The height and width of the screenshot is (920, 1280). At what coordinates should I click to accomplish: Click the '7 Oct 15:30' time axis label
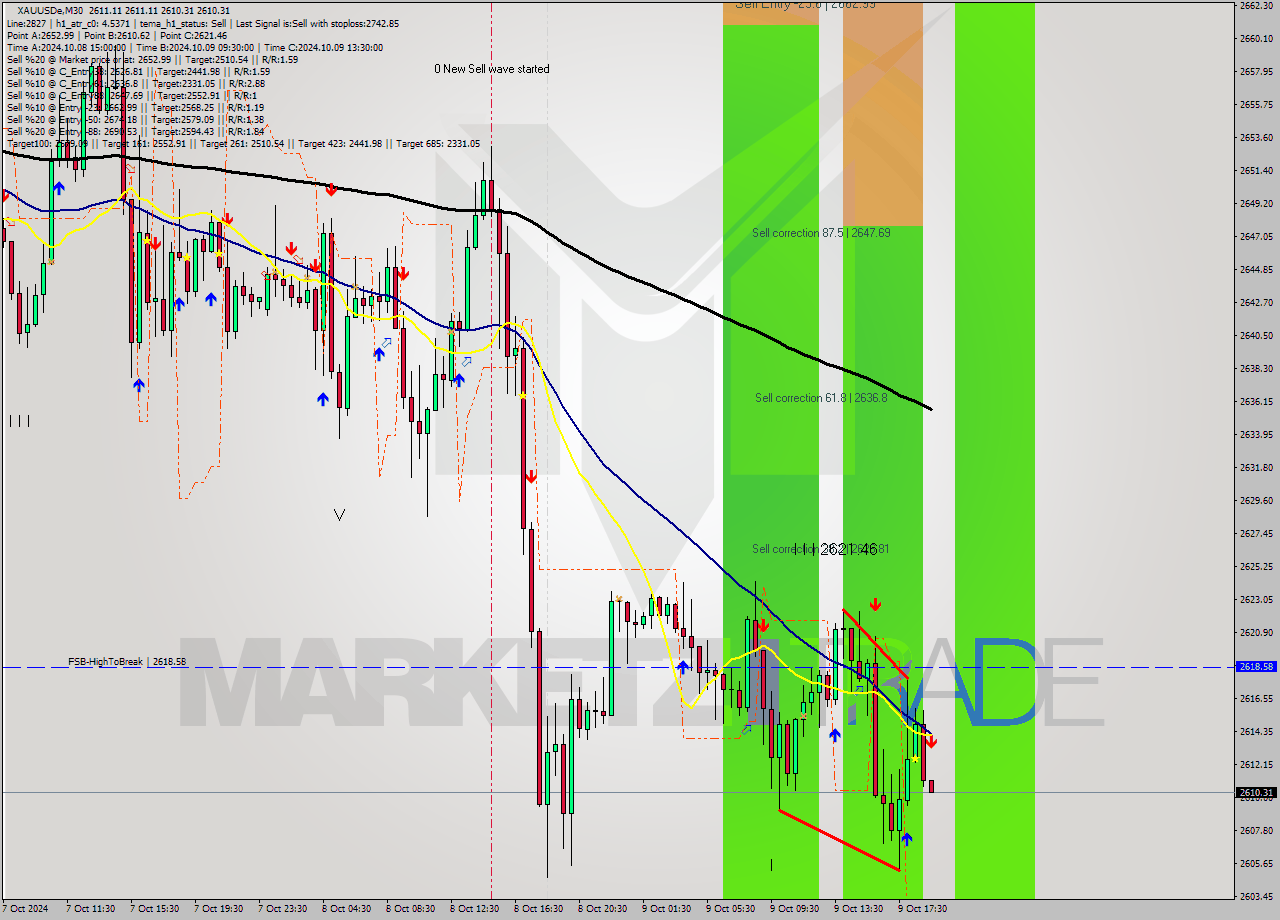coord(154,909)
